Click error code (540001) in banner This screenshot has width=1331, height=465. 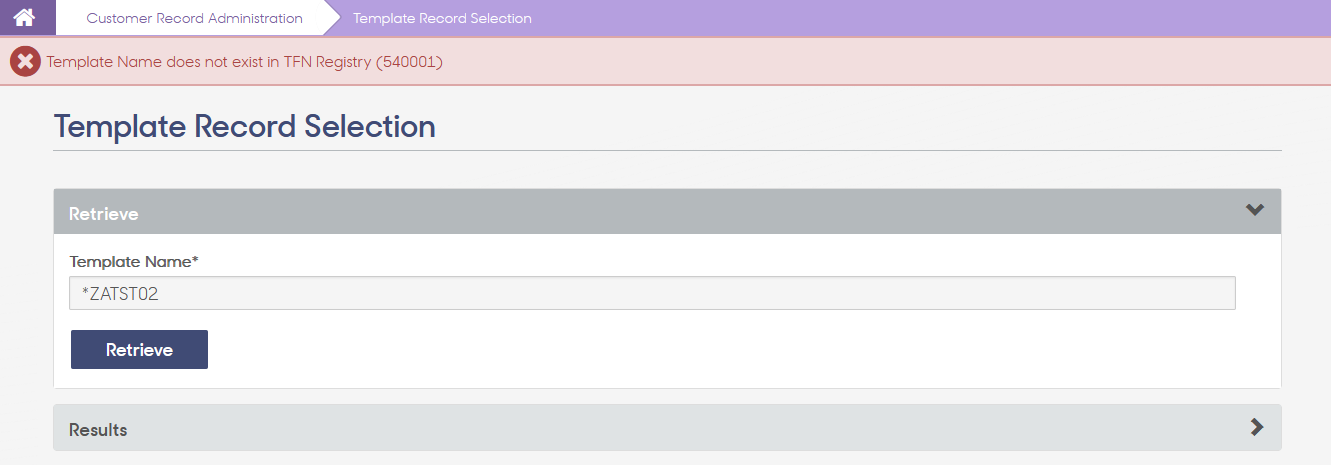[x=410, y=62]
